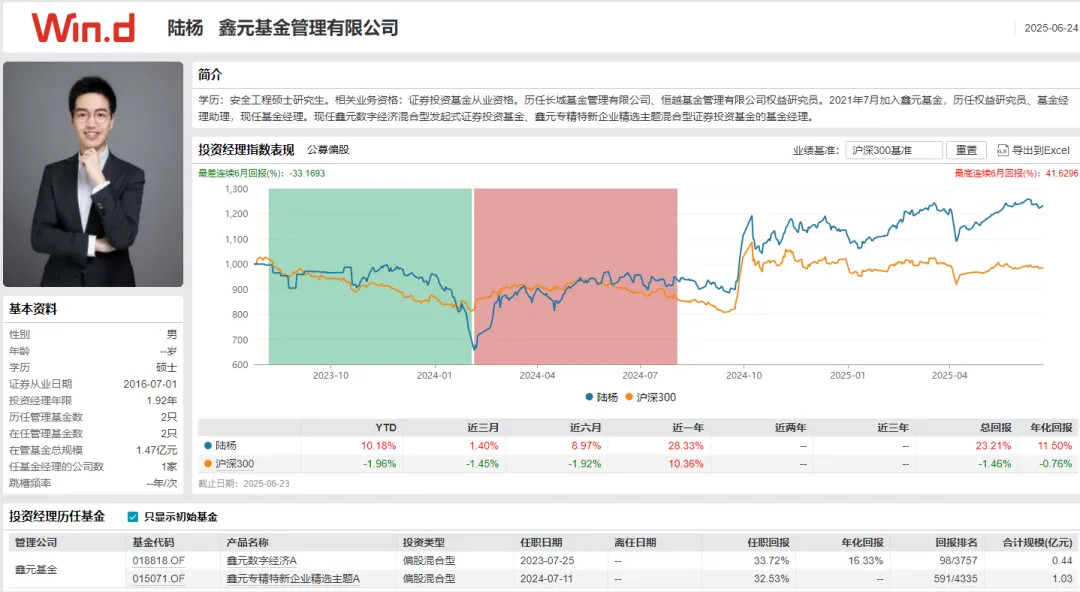1080x592 pixels.
Task: Select the 公募偏股 category label
Action: tap(328, 150)
